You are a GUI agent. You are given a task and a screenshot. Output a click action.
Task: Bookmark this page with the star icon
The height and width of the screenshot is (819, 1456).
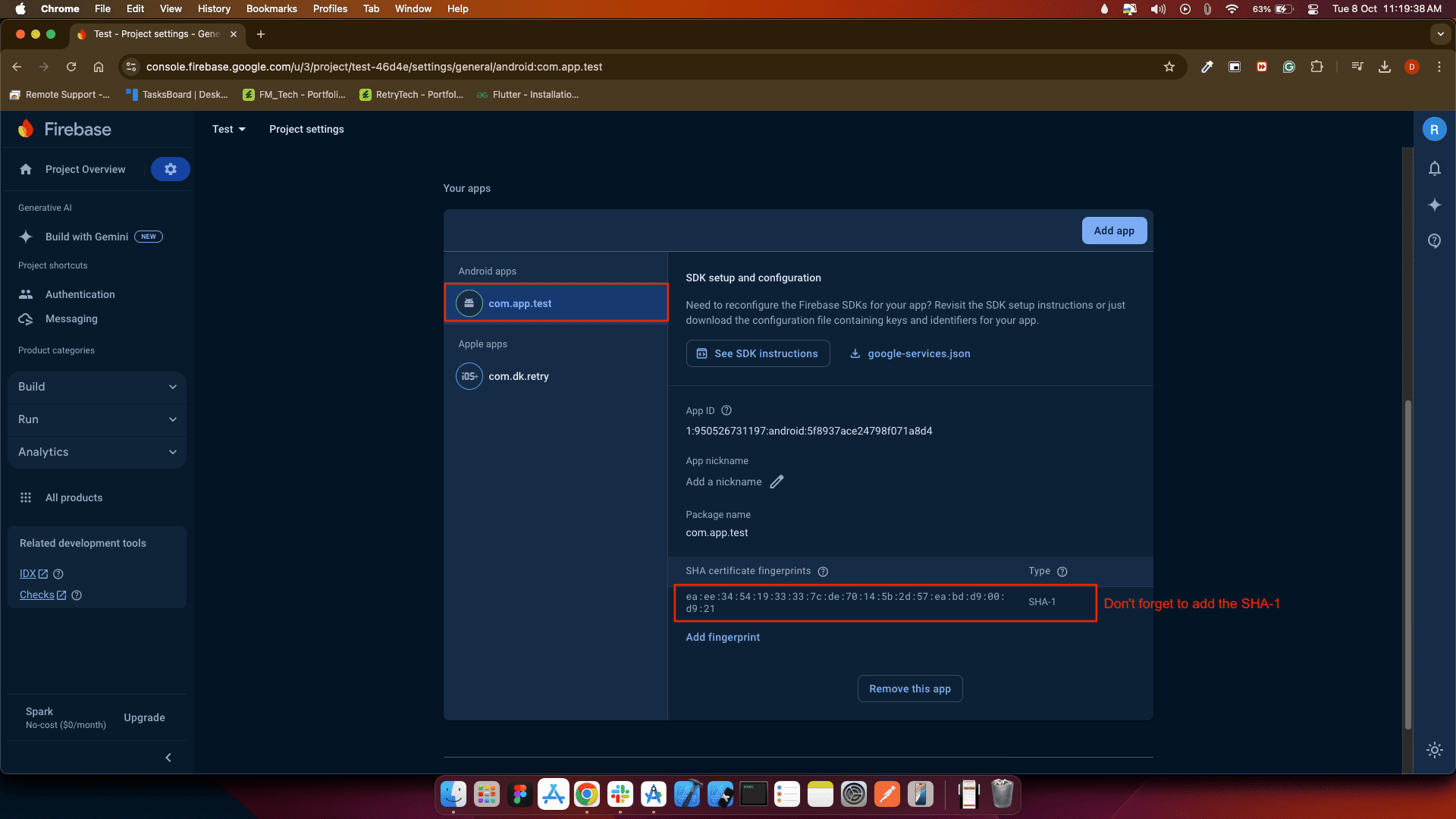click(1169, 67)
